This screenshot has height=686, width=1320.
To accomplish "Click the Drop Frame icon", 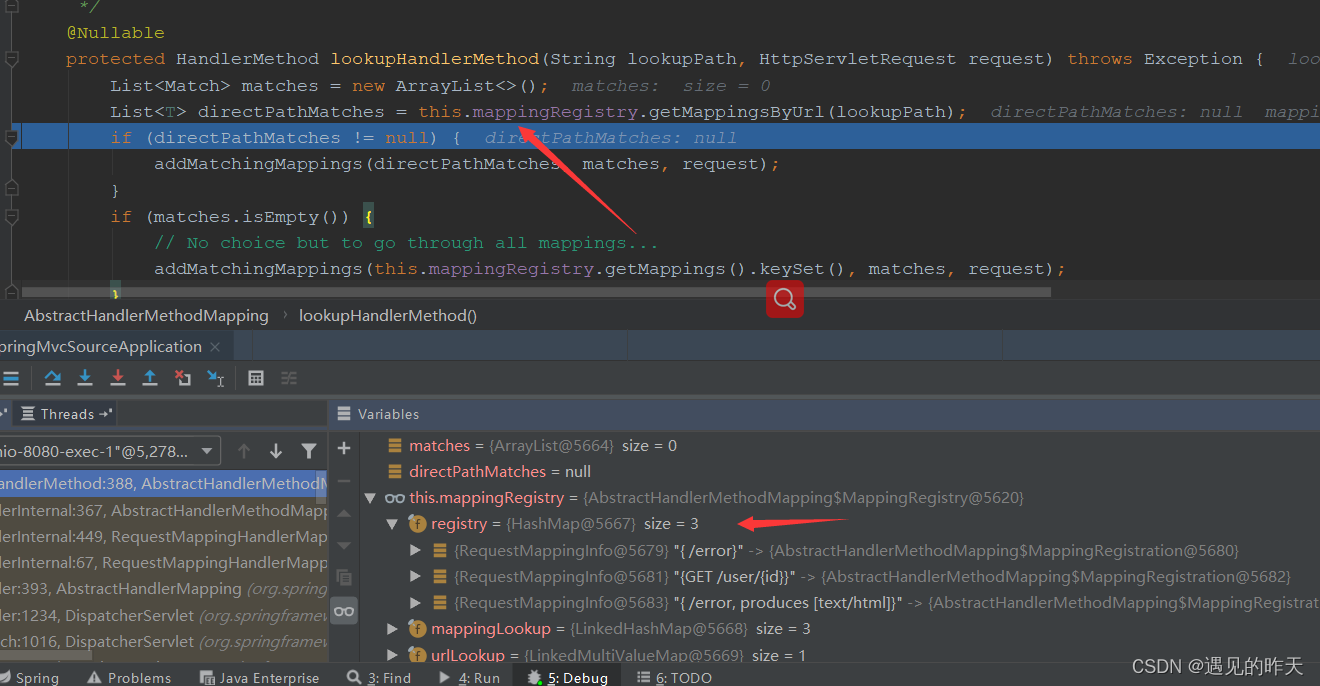I will (x=182, y=378).
